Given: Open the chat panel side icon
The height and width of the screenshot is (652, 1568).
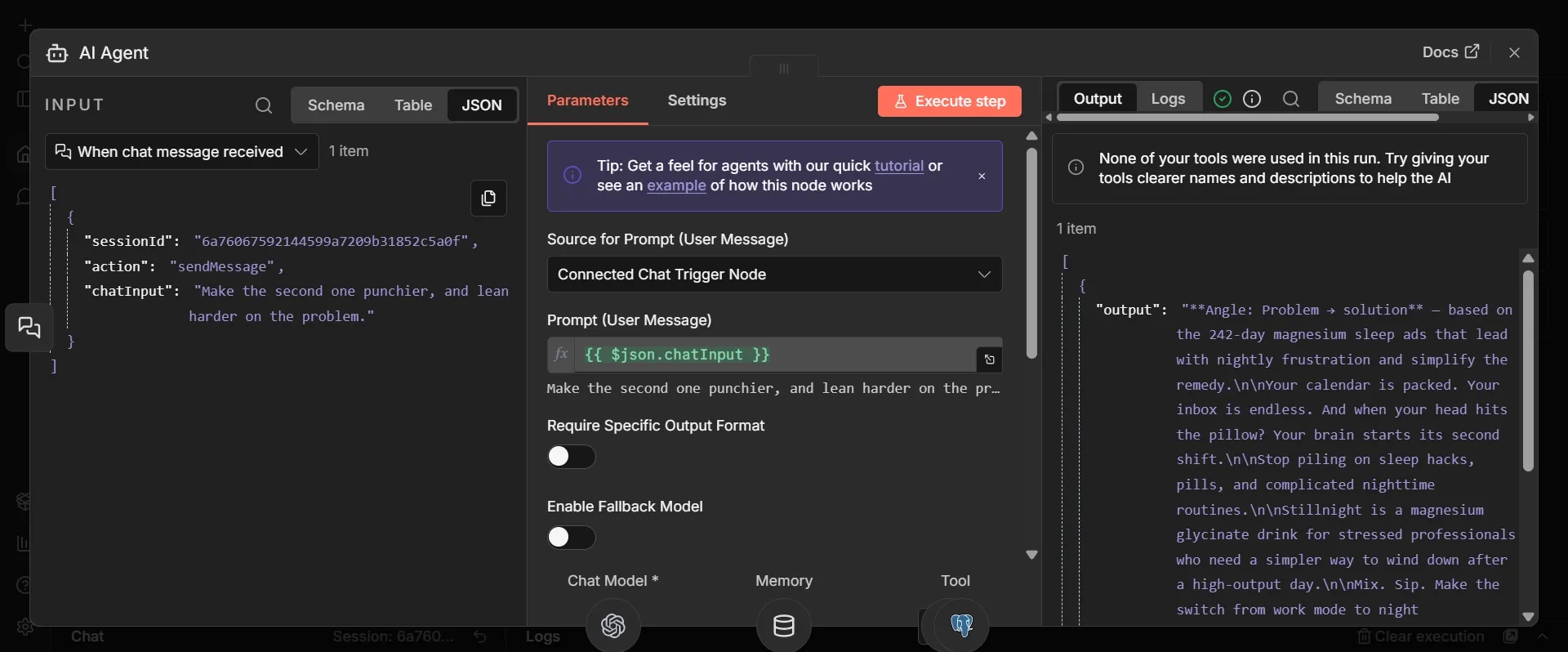Looking at the screenshot, I should [29, 328].
